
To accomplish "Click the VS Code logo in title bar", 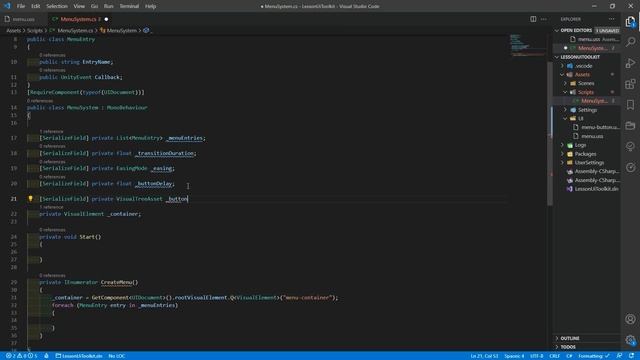I will 7,6.
